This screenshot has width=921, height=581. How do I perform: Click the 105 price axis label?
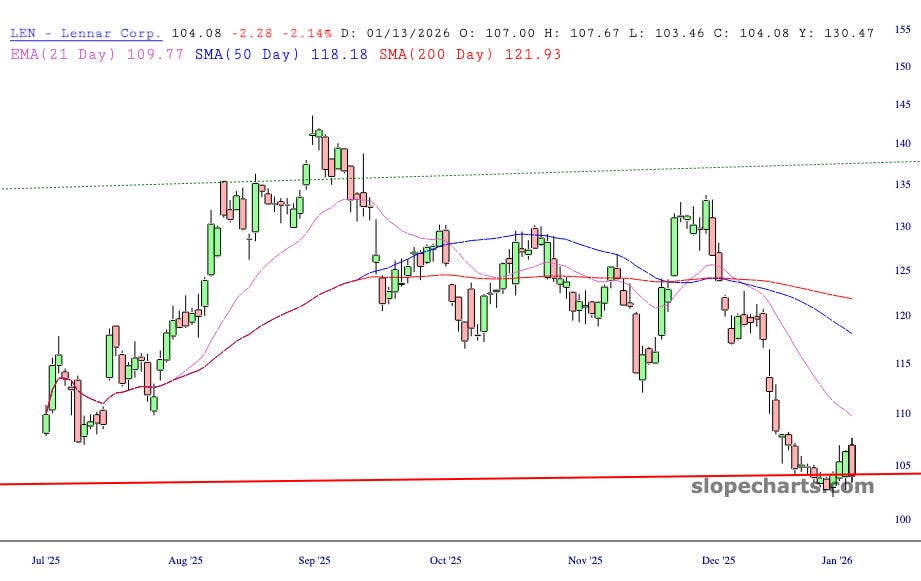coord(902,465)
